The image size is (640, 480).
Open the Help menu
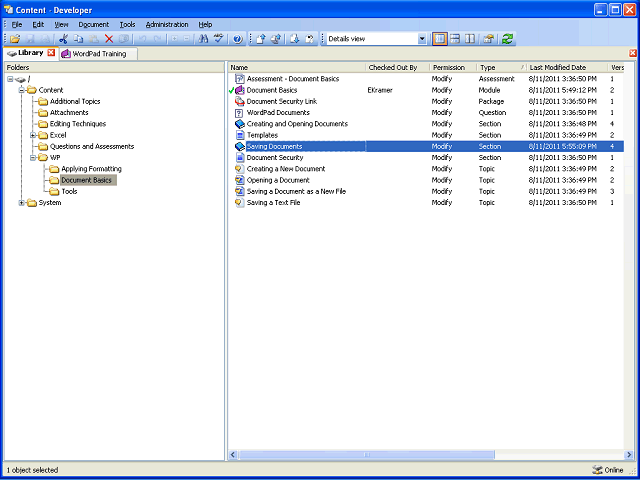click(205, 24)
